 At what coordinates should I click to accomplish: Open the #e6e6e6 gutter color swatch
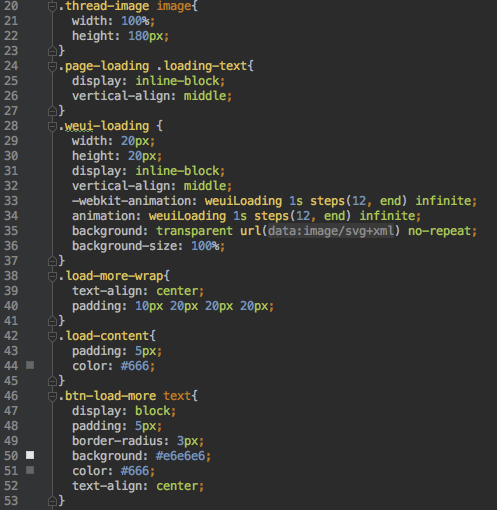(30, 455)
